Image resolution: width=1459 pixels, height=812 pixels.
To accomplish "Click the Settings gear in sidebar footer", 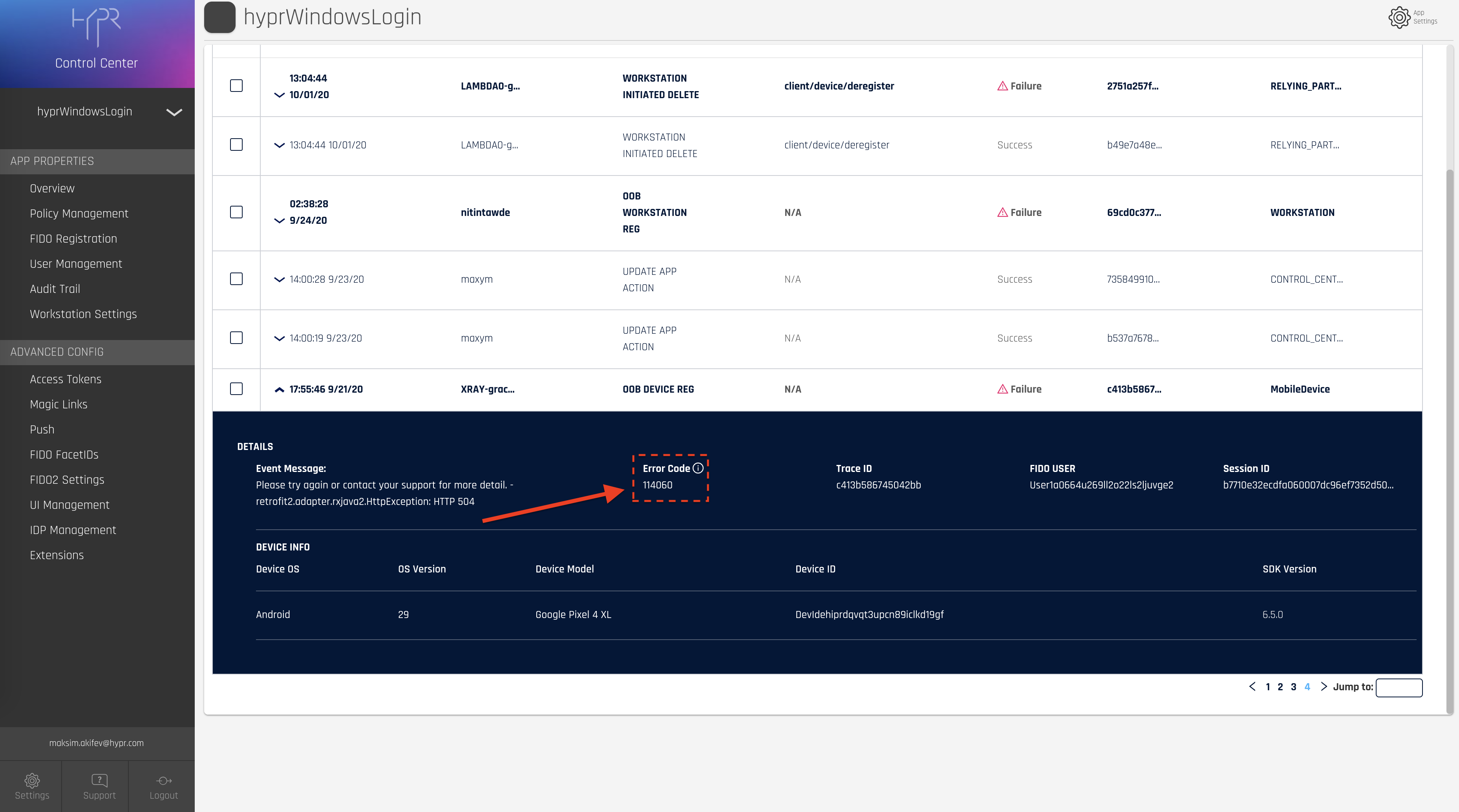I will point(32,781).
